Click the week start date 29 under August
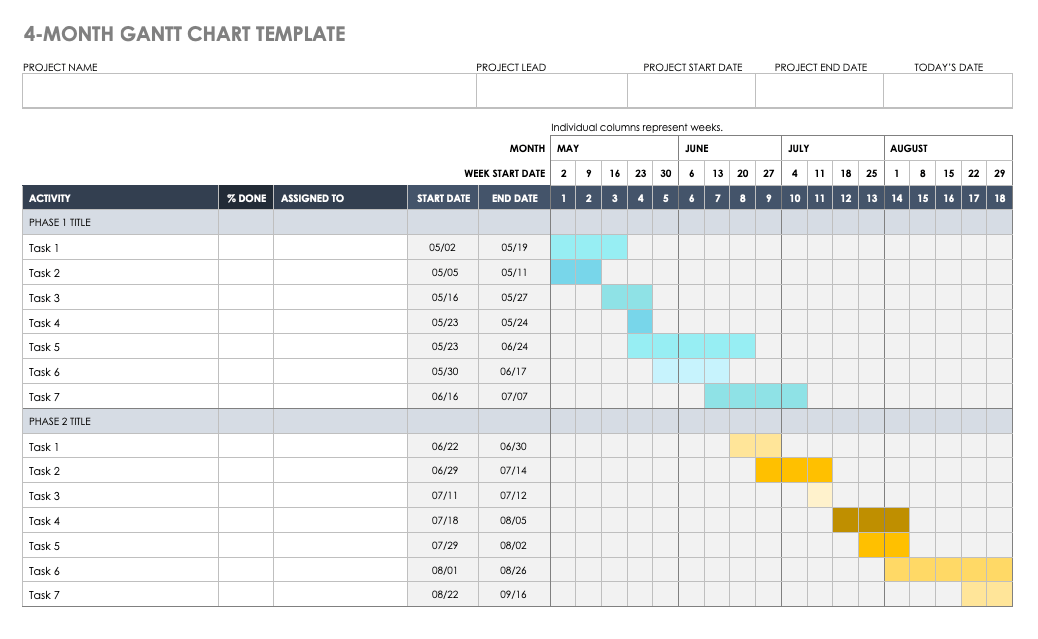Screen dimensions: 1038x639 click(x=999, y=172)
